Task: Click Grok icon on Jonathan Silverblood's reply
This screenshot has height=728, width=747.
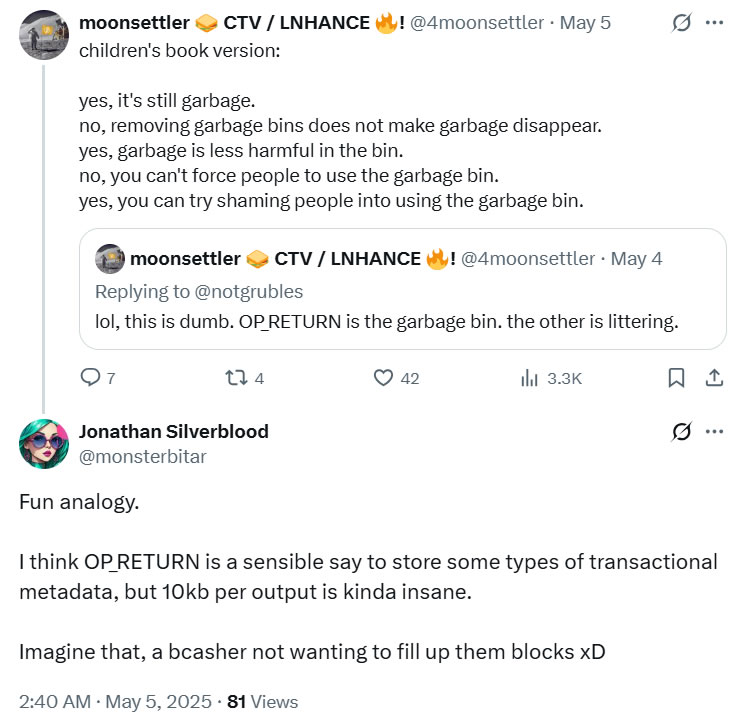Action: click(x=681, y=432)
